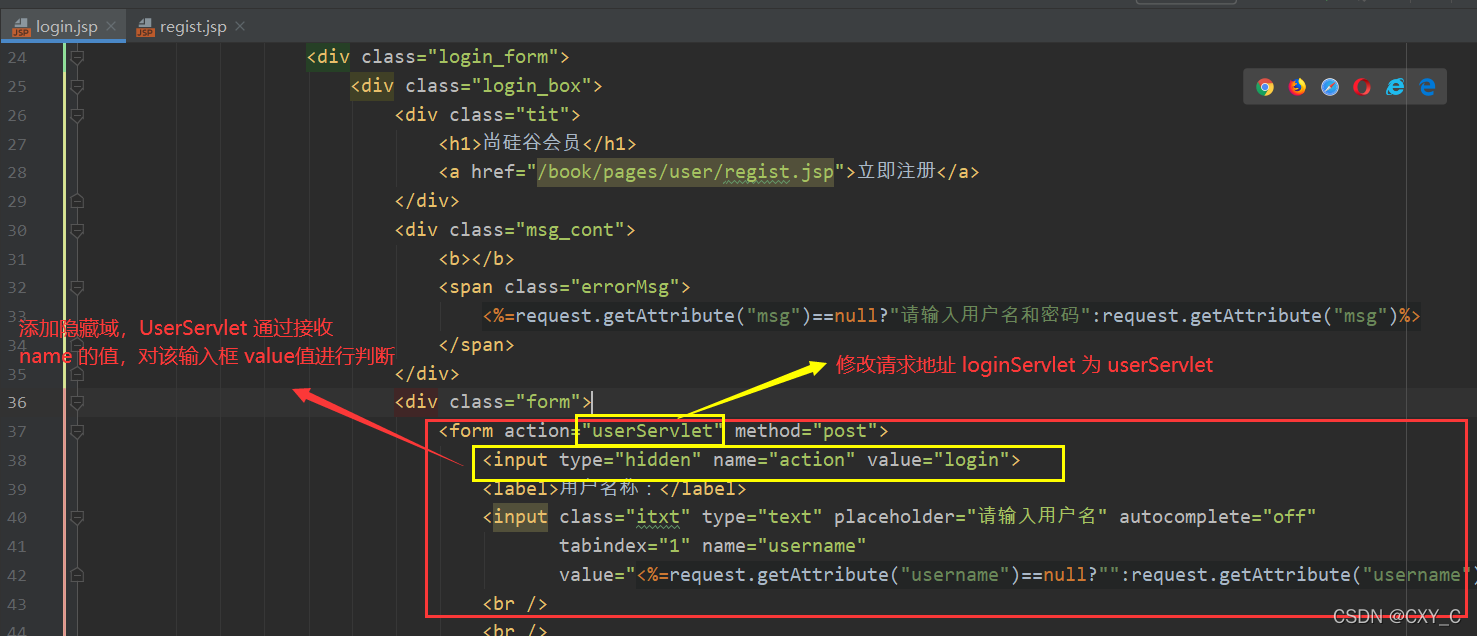Fold the tit div at line 26
This screenshot has height=636, width=1477.
77,115
